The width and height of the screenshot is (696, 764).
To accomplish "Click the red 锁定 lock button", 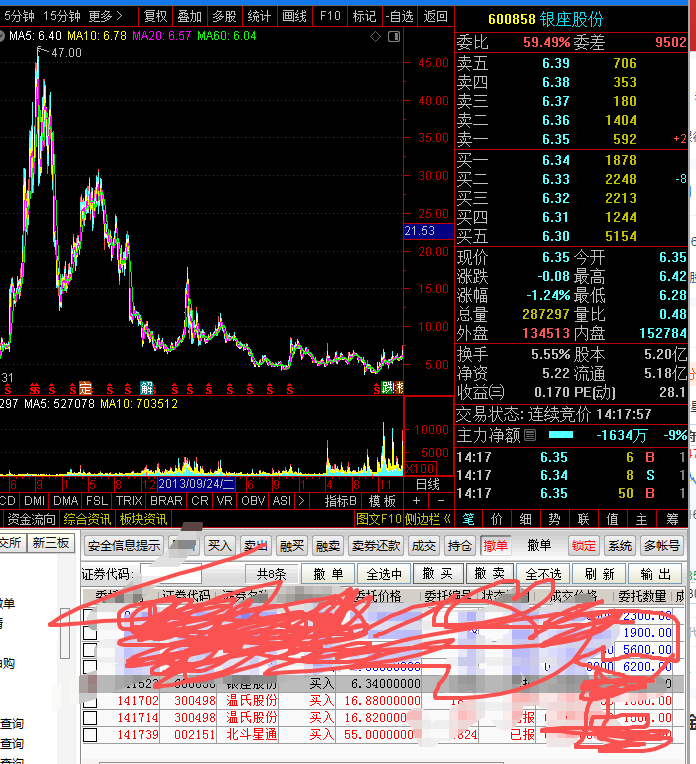I will [x=584, y=546].
